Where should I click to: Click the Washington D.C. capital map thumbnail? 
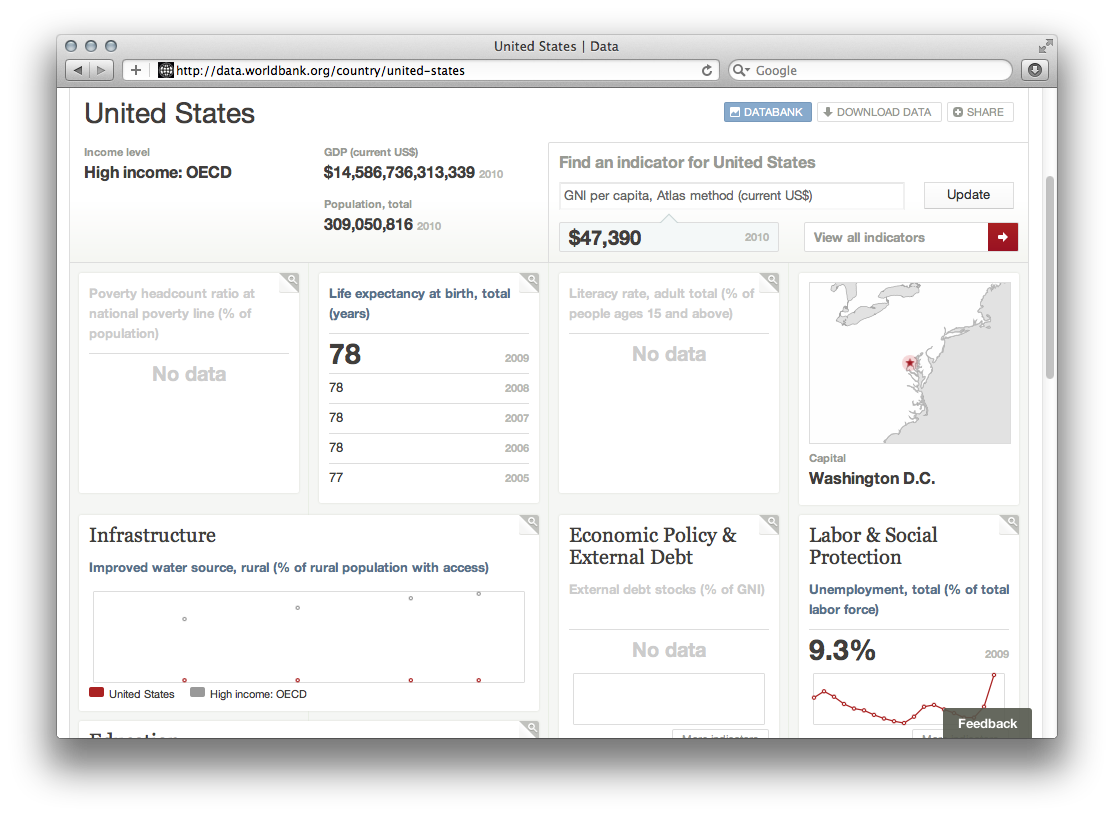(x=909, y=362)
